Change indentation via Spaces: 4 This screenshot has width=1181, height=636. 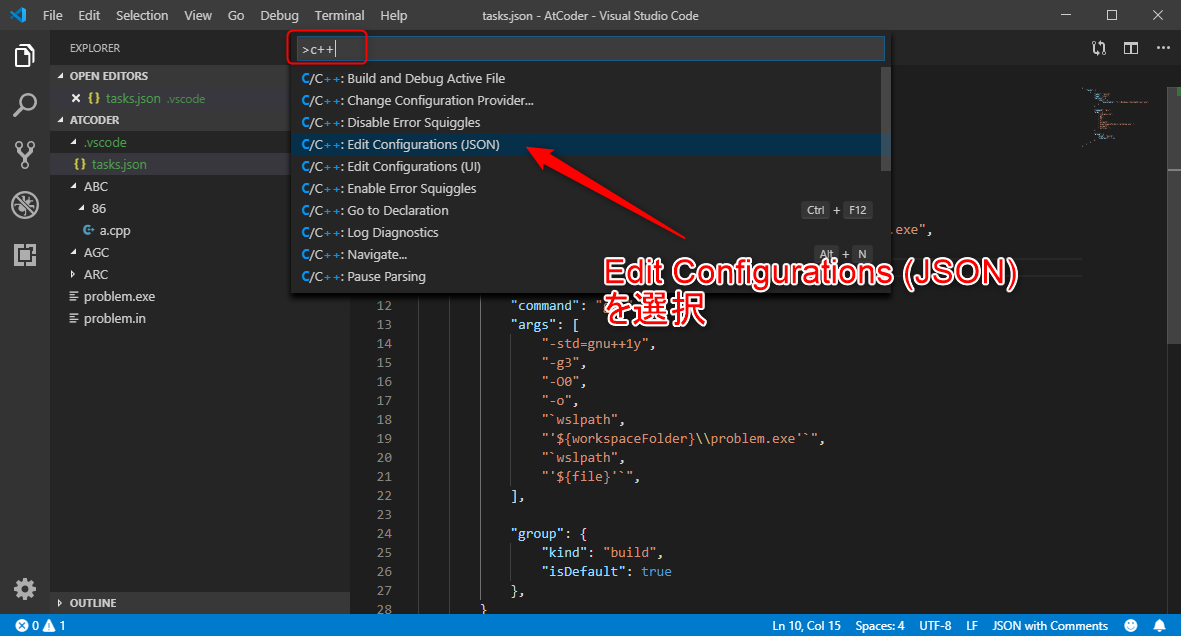point(880,625)
